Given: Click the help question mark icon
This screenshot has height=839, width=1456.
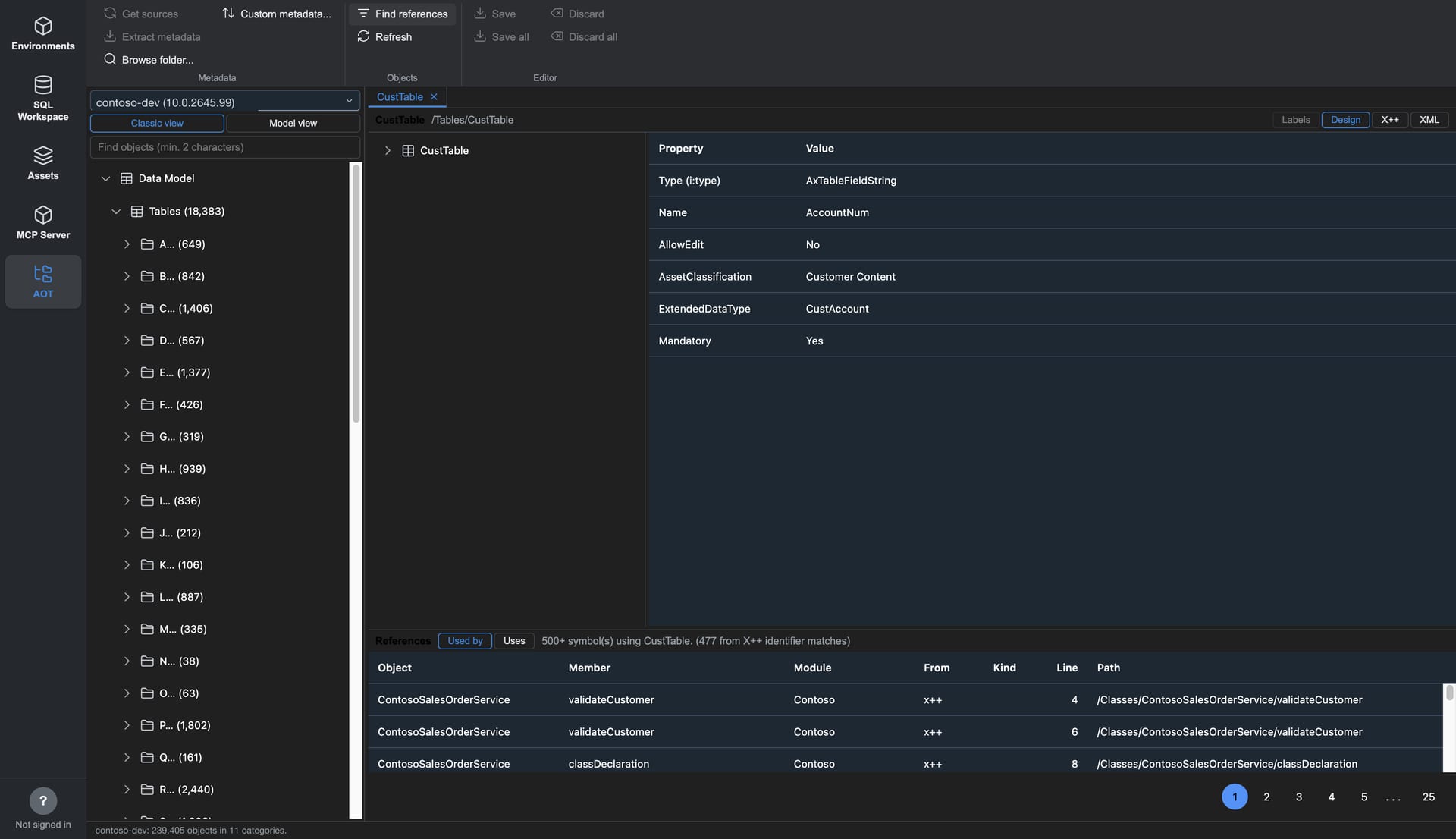Looking at the screenshot, I should (x=43, y=801).
